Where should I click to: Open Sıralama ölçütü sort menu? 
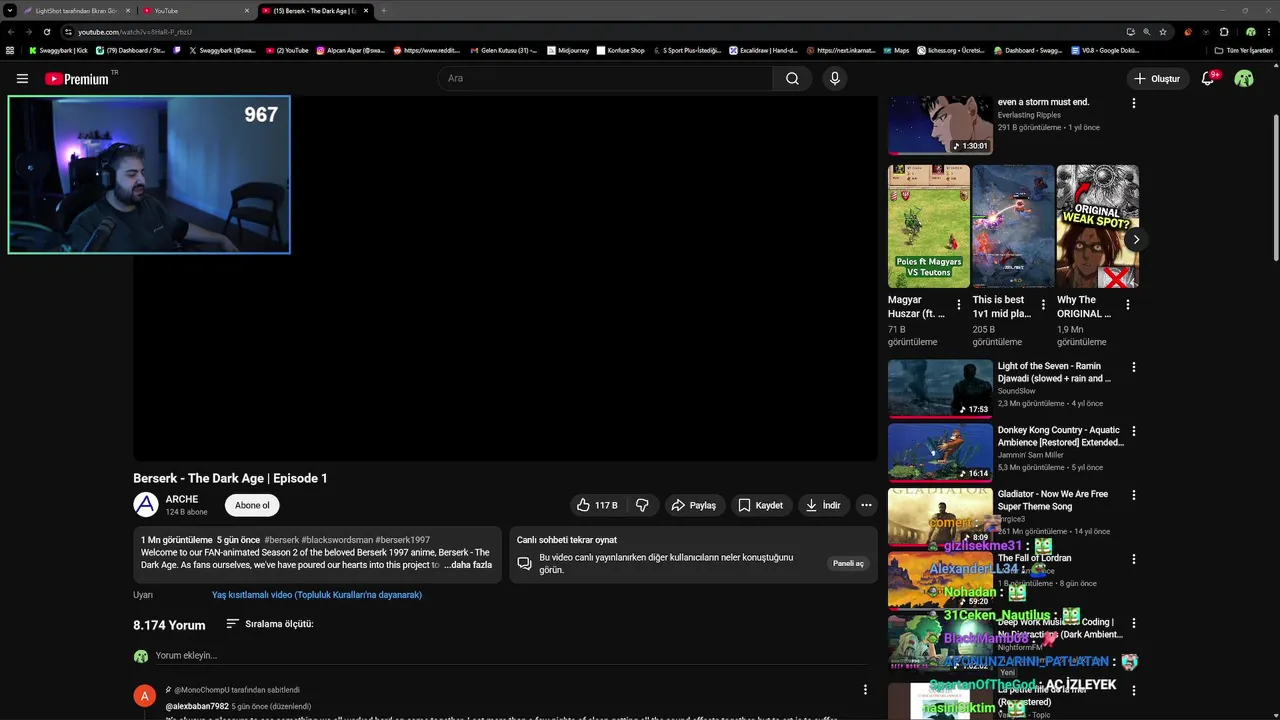pos(269,624)
